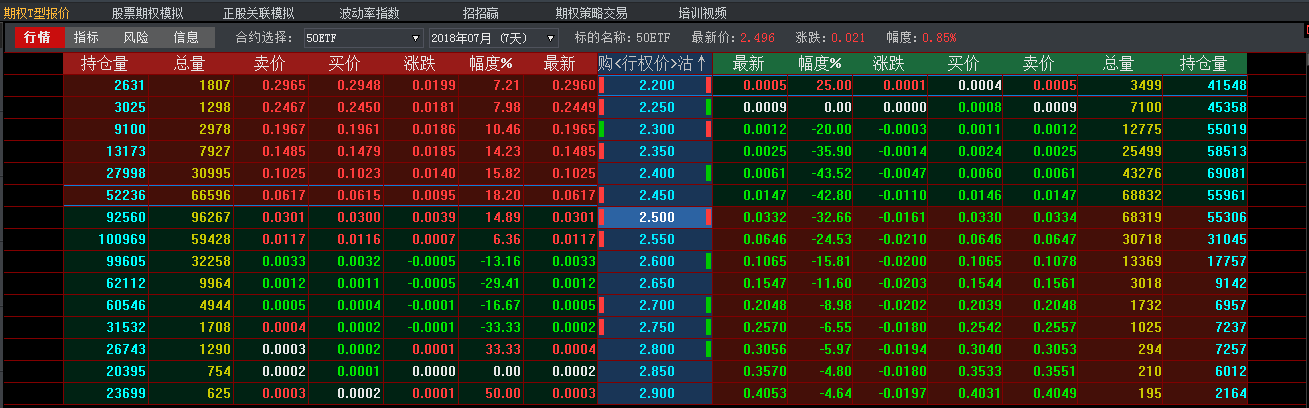Select the 2.600 strike price cell
This screenshot has width=1309, height=408.
[655, 261]
